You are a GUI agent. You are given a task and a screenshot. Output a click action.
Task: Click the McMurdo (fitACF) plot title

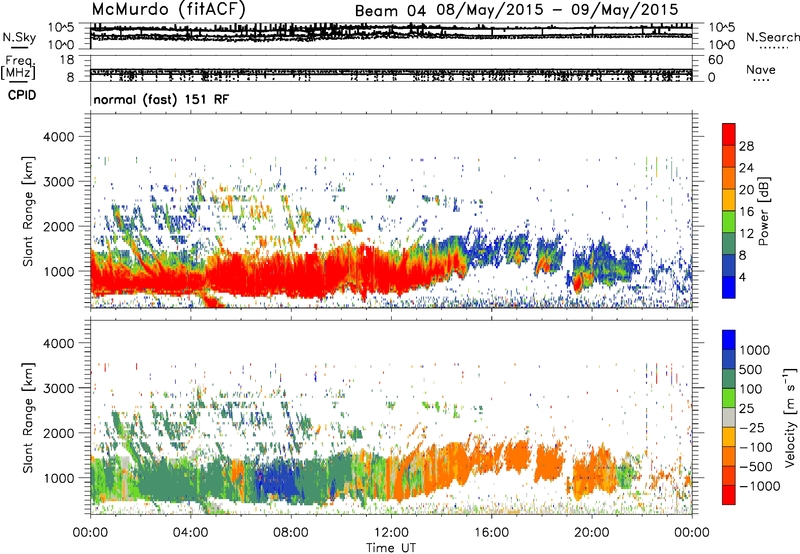coord(169,9)
